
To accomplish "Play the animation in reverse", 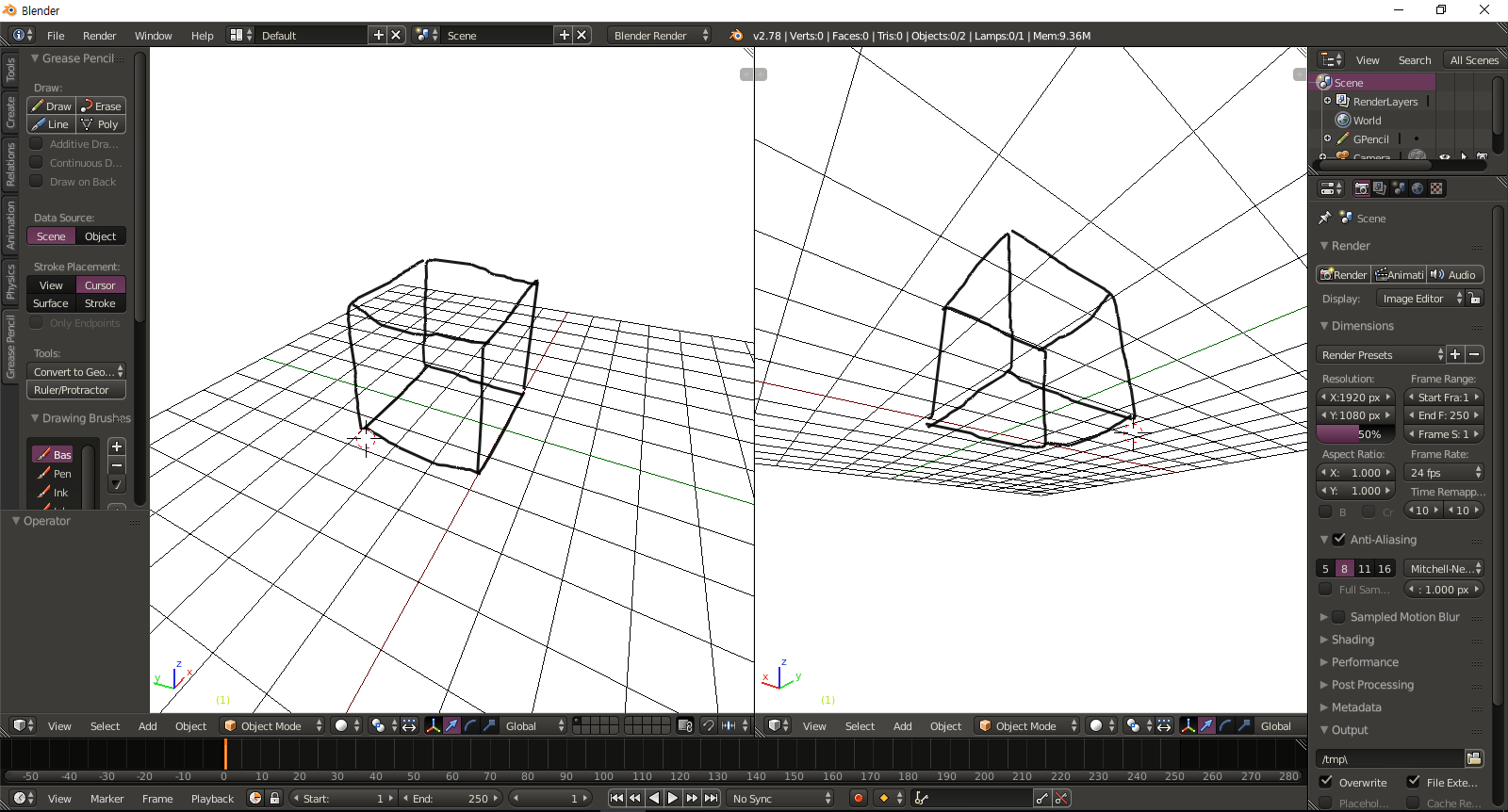I will 654,798.
